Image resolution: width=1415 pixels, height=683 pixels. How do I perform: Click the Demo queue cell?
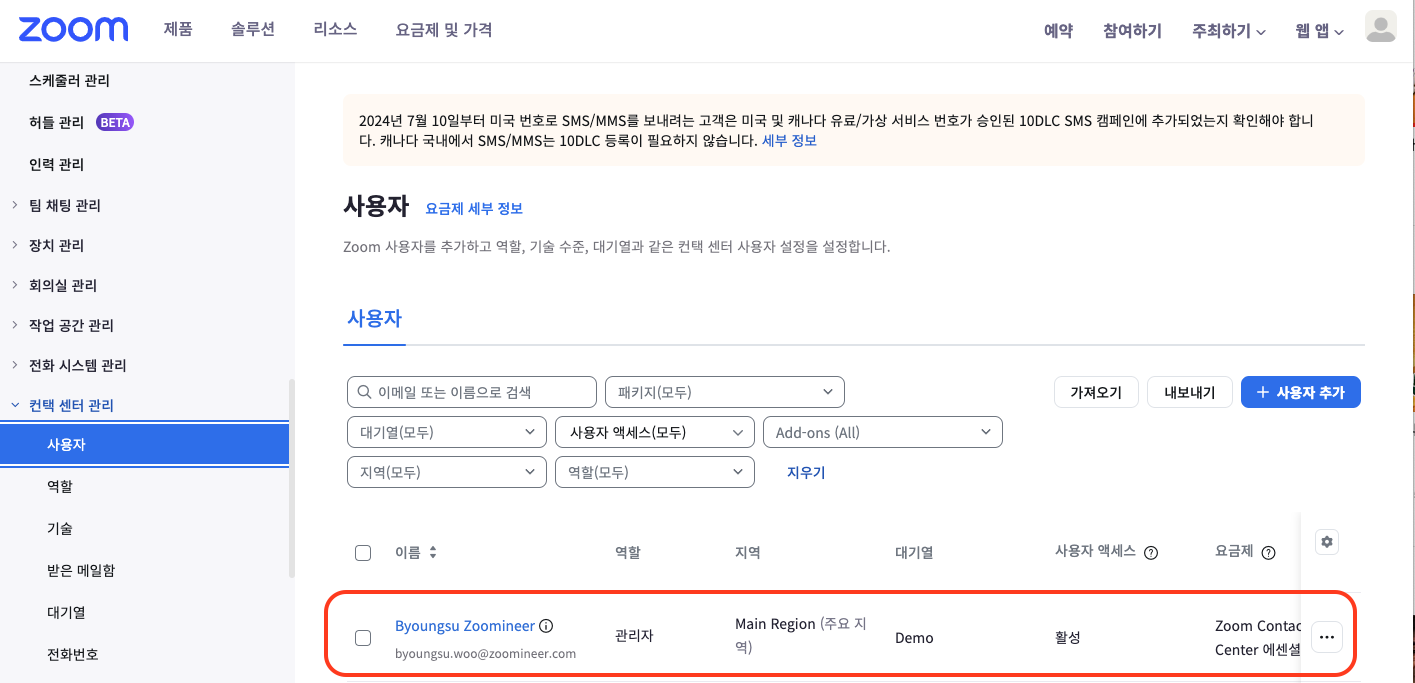click(x=914, y=638)
